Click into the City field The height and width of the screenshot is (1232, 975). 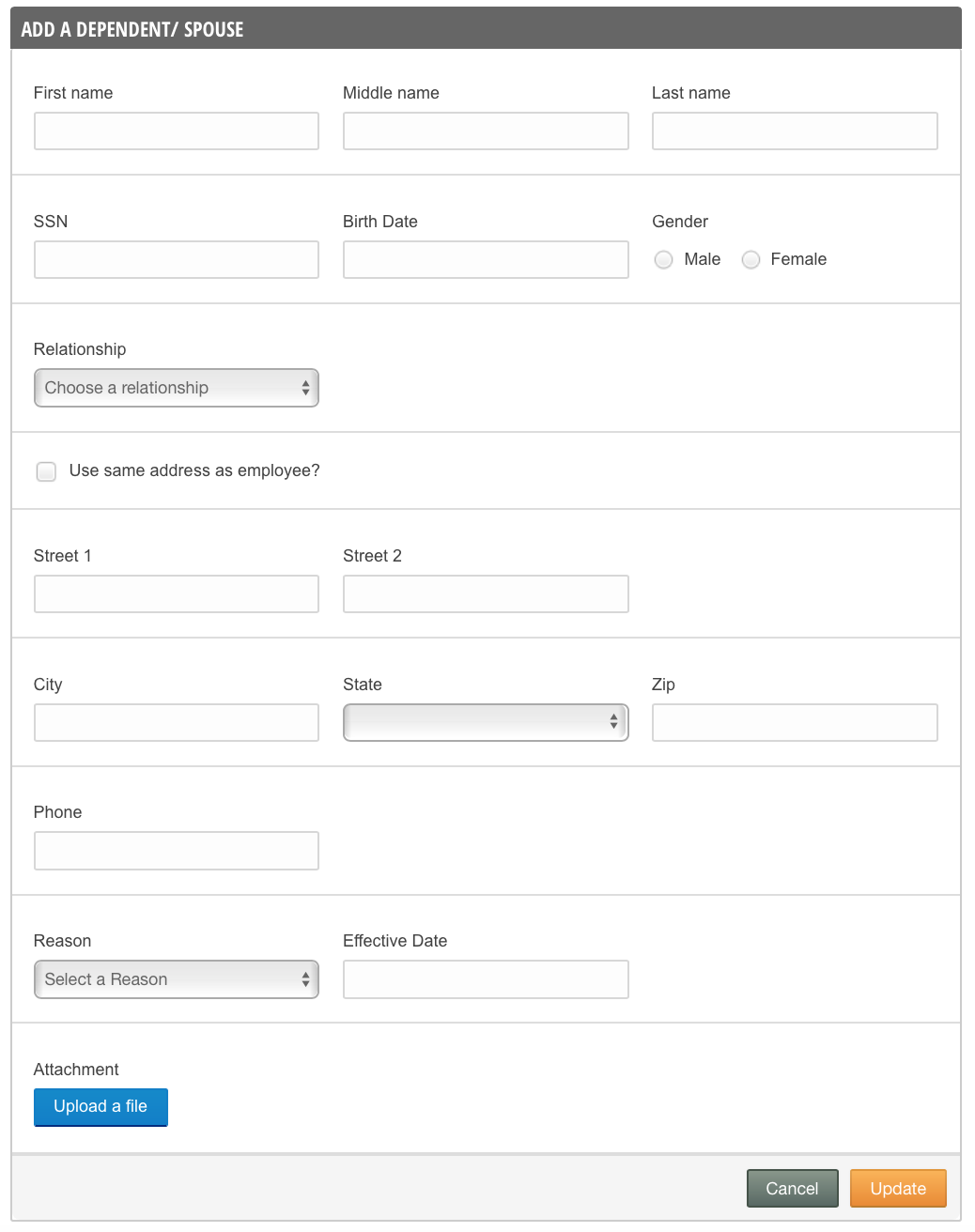coord(177,723)
